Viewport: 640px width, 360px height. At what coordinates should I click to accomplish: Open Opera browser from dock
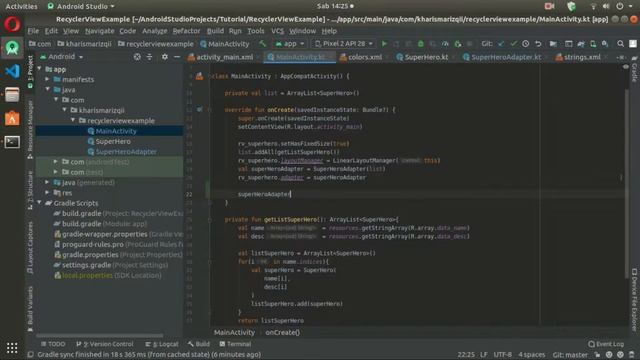pyautogui.click(x=12, y=24)
